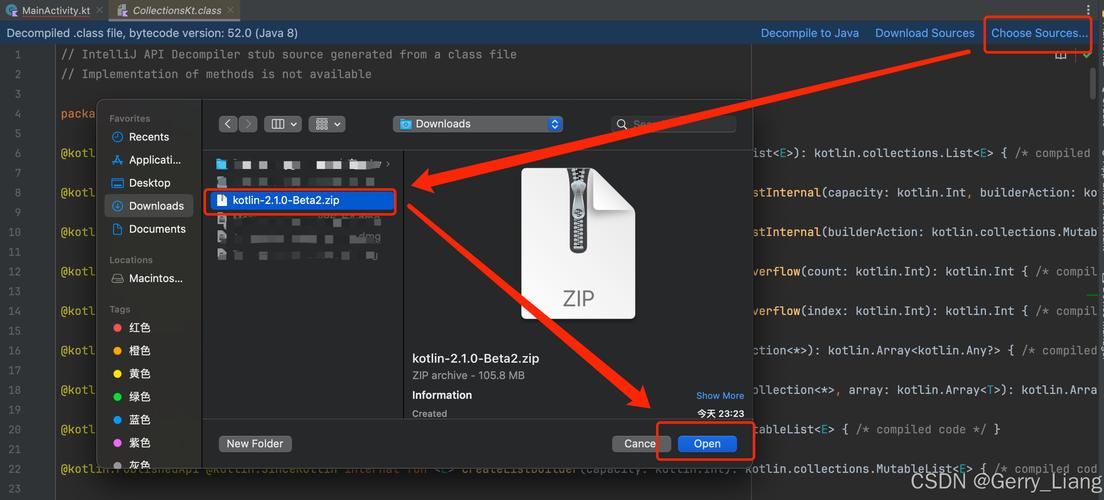Click the class icon on CollectionsKt tab
Screen dimensions: 1104x500
click(x=123, y=11)
